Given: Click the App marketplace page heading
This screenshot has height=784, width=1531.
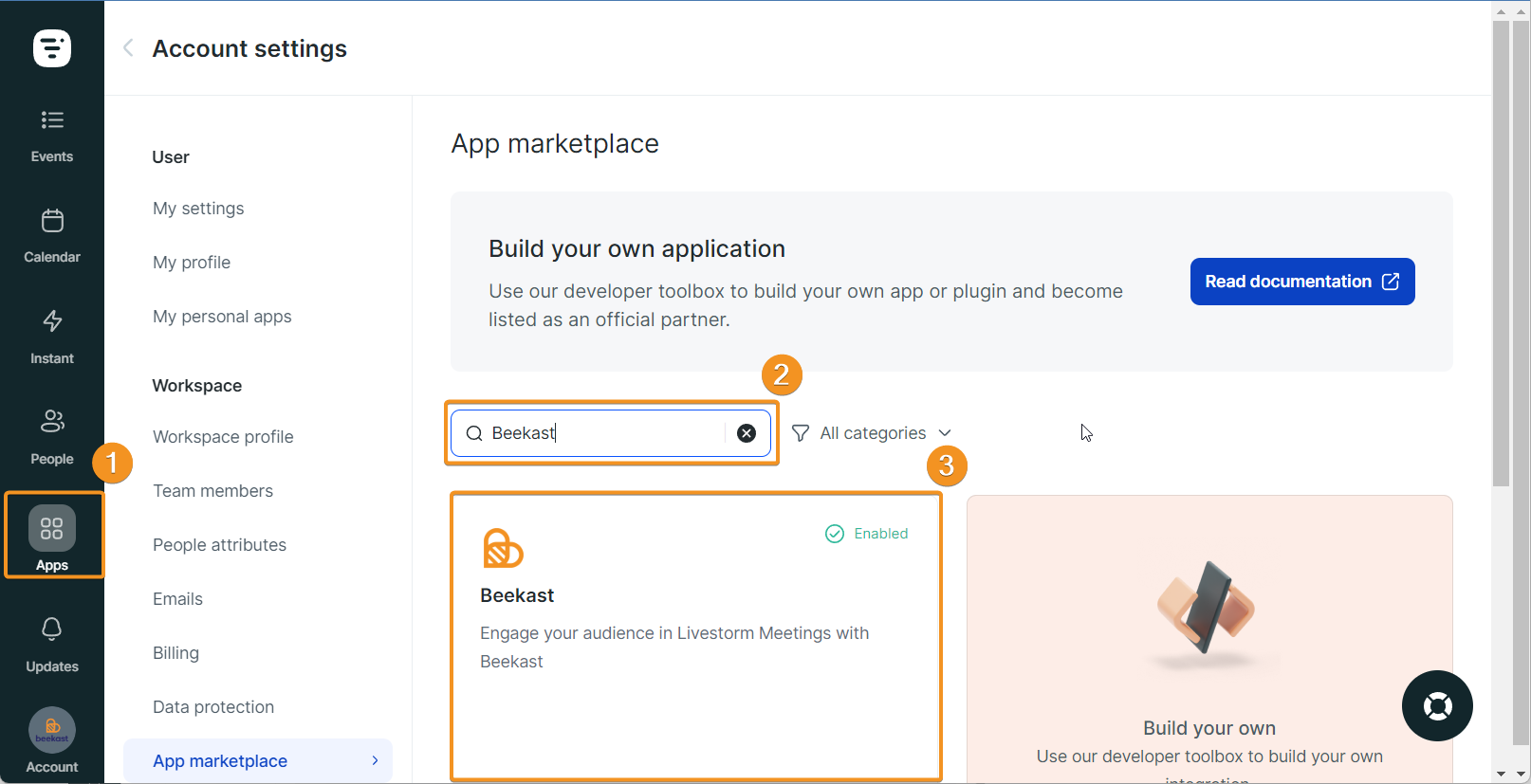Looking at the screenshot, I should pos(555,143).
